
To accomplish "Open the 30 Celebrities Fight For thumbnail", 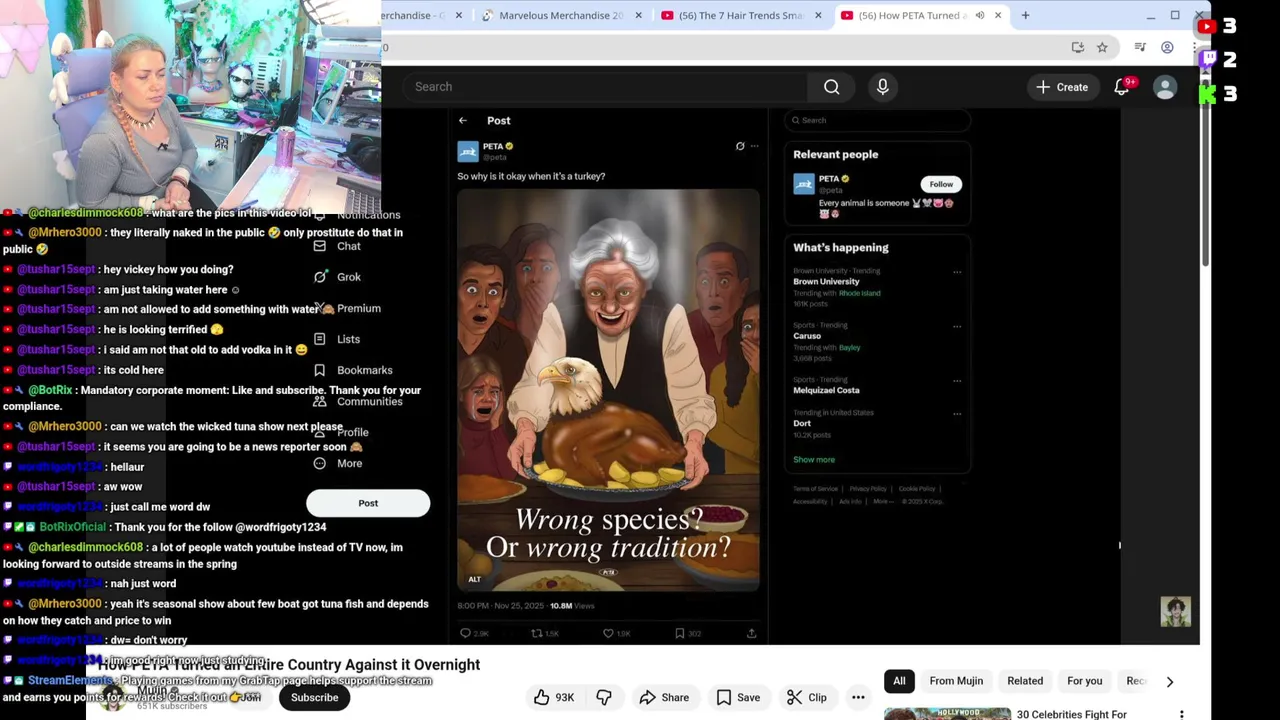I will 947,714.
